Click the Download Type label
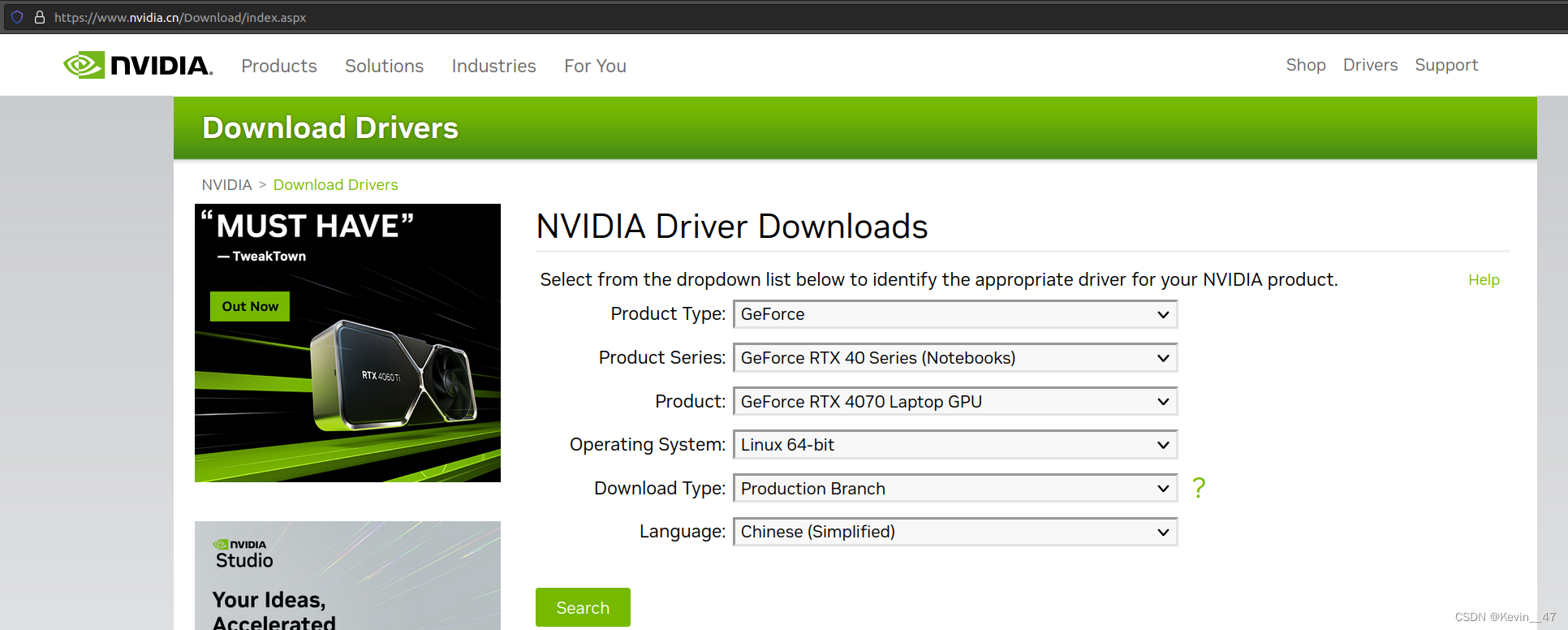This screenshot has height=630, width=1568. click(x=660, y=488)
